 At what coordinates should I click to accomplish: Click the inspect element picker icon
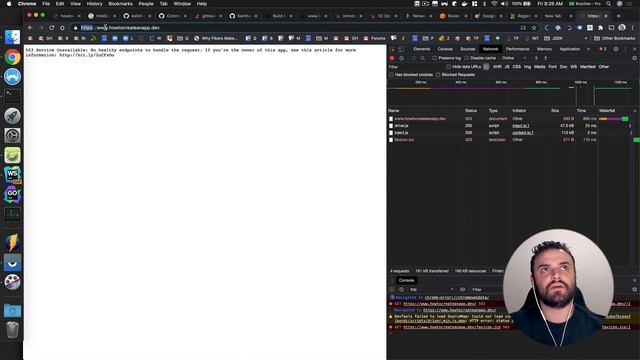pos(392,49)
